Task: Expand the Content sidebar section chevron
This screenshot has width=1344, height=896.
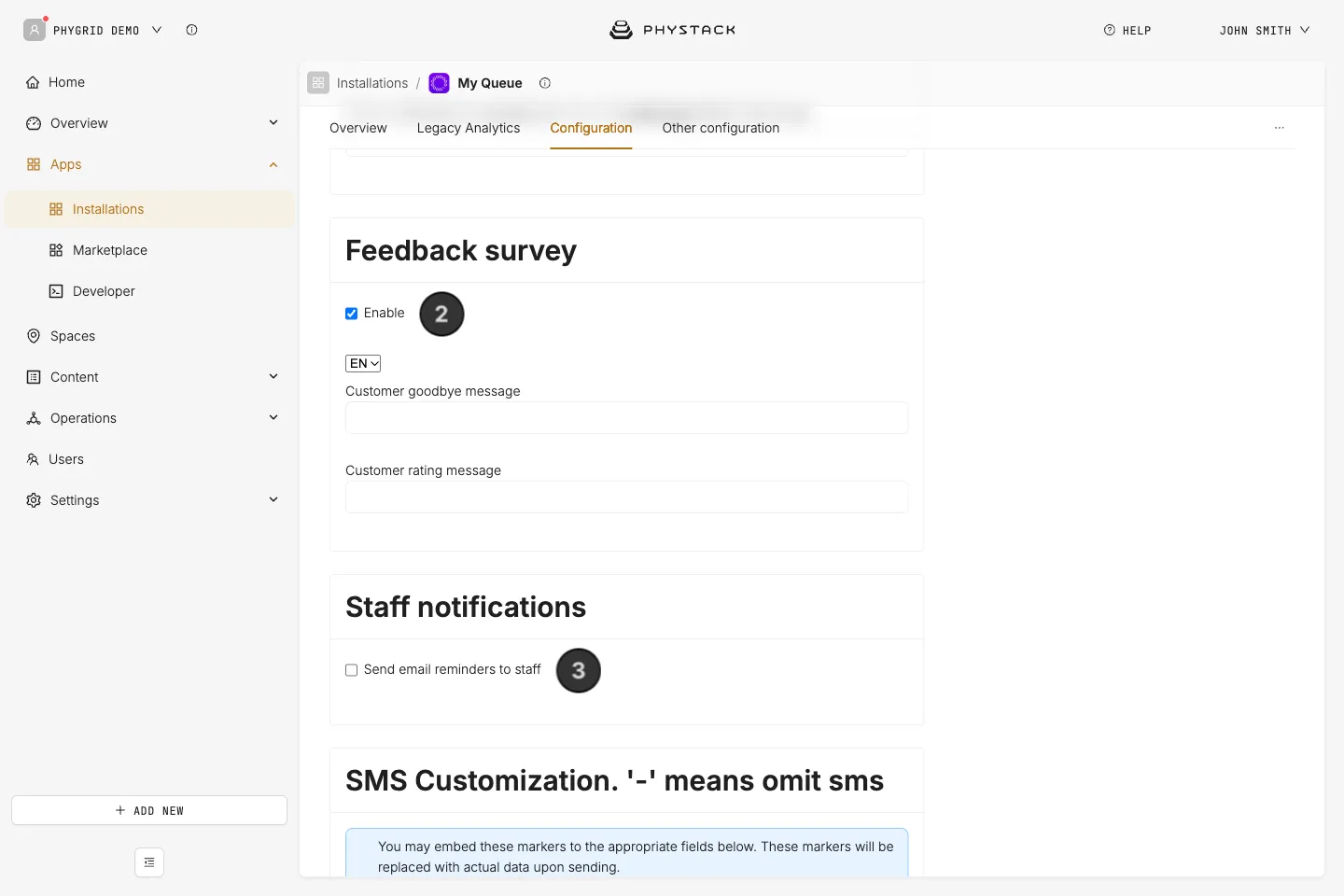Action: 273,376
